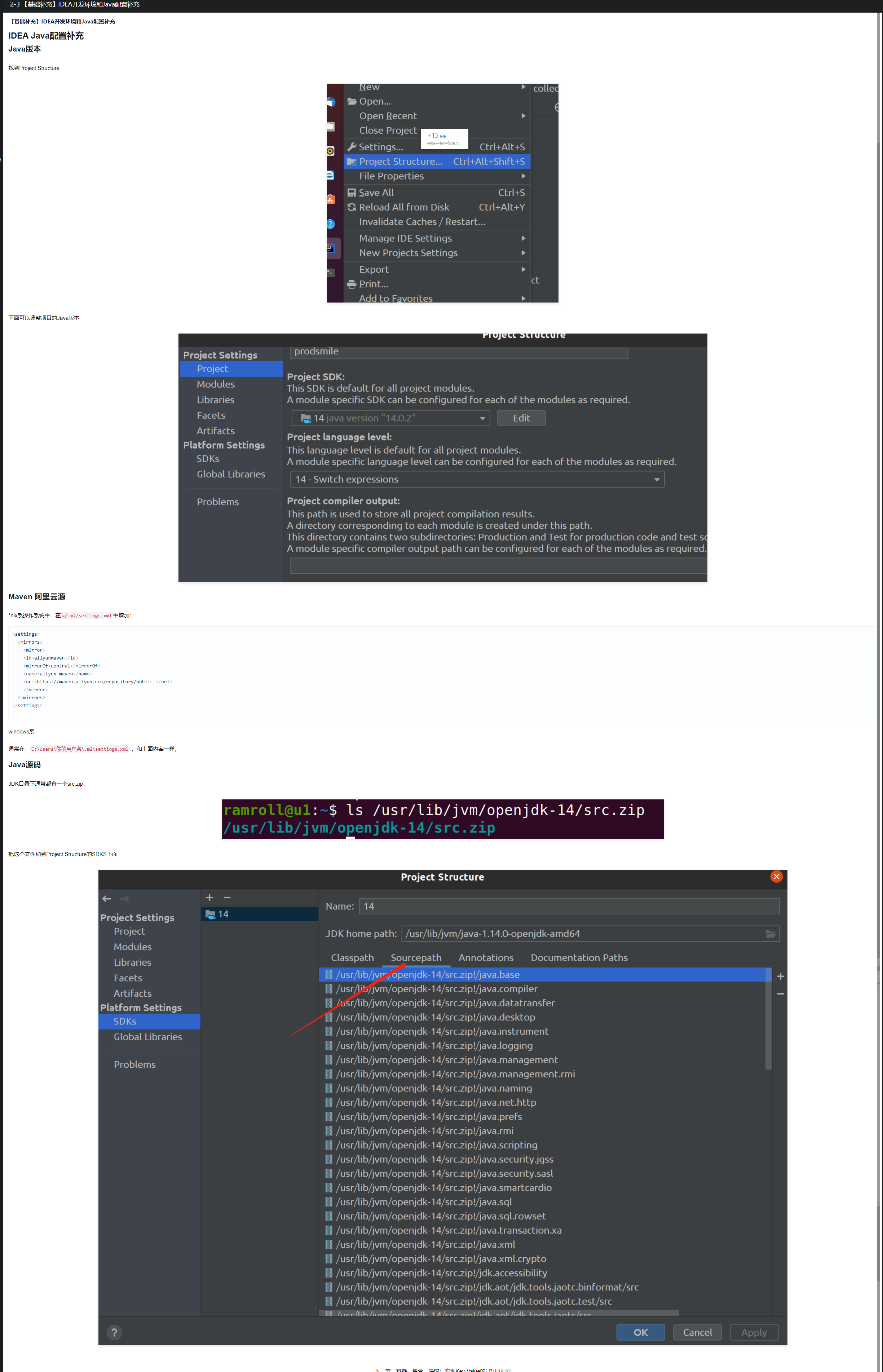
Task: Click the Save All floppy disk icon
Action: tap(352, 193)
